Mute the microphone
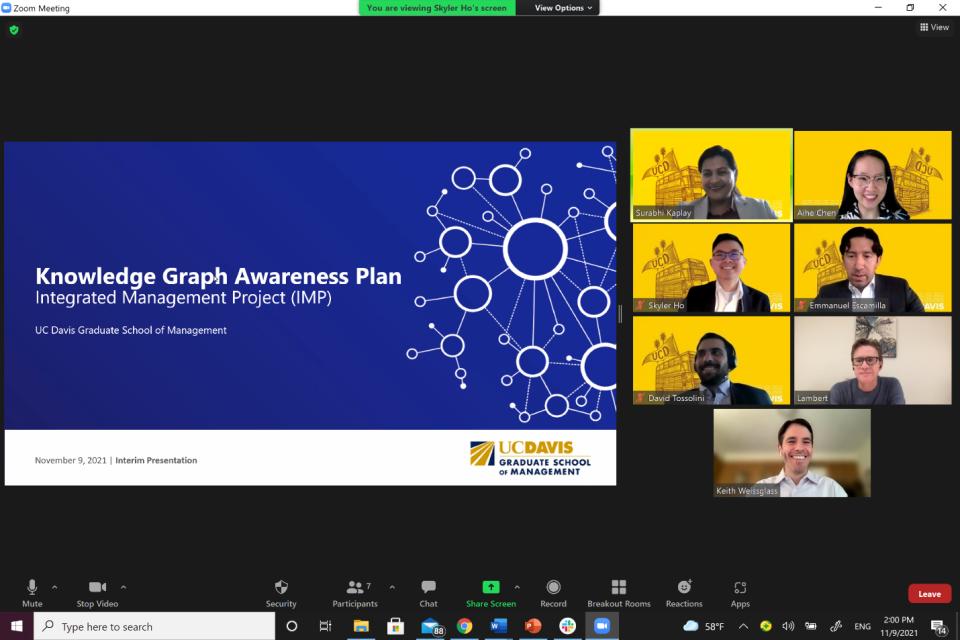The image size is (960, 640). (32, 591)
